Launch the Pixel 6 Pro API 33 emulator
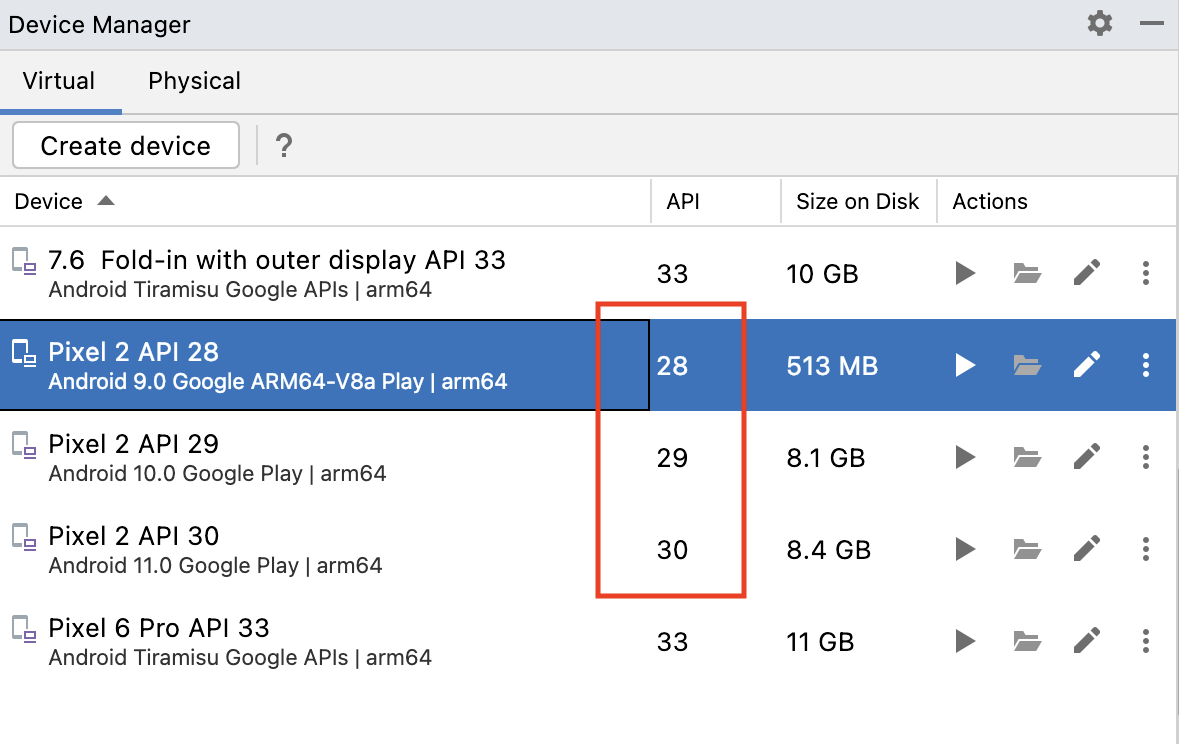This screenshot has height=744, width=1179. click(965, 642)
